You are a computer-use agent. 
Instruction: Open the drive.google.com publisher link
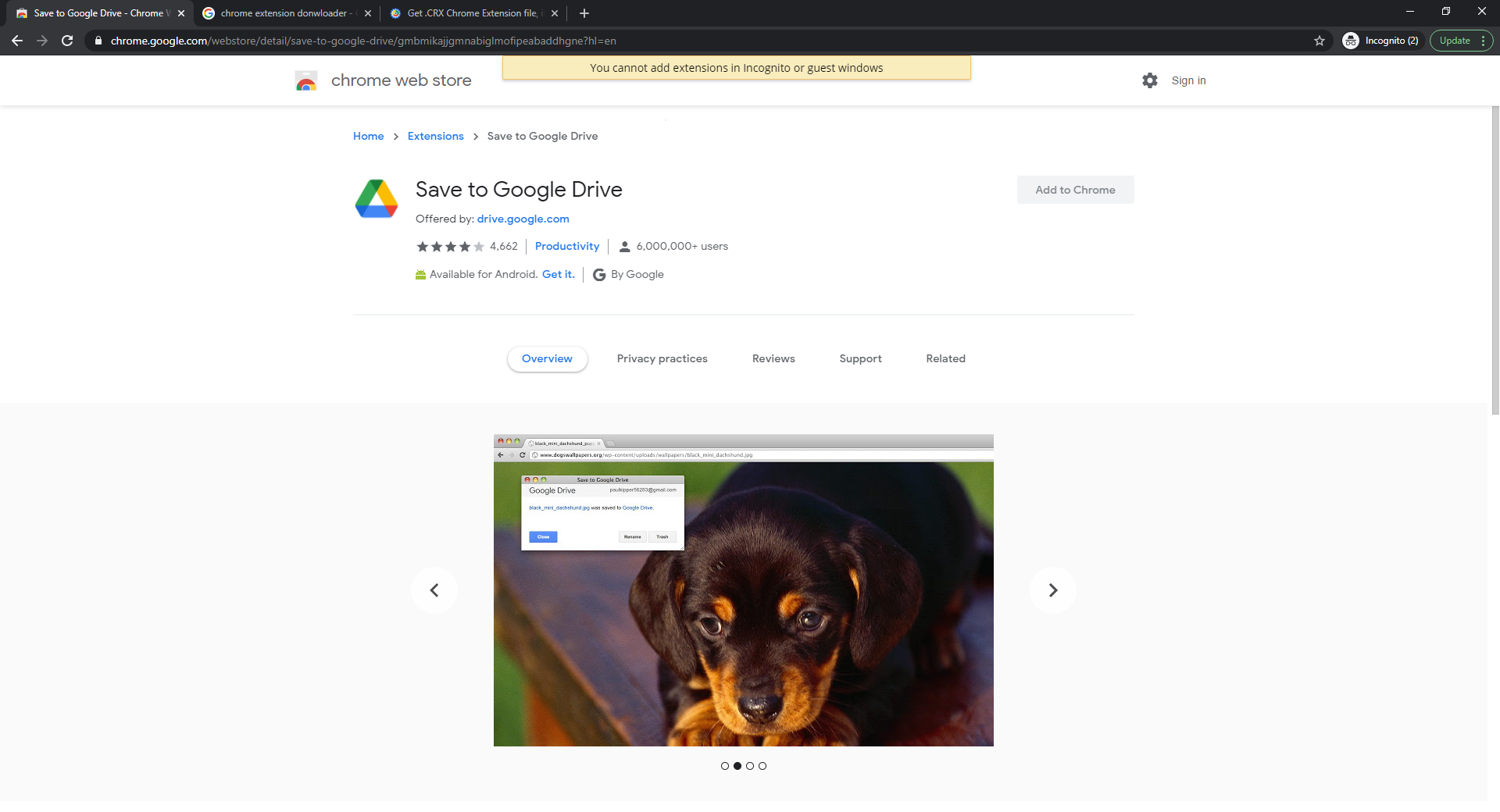pyautogui.click(x=523, y=219)
